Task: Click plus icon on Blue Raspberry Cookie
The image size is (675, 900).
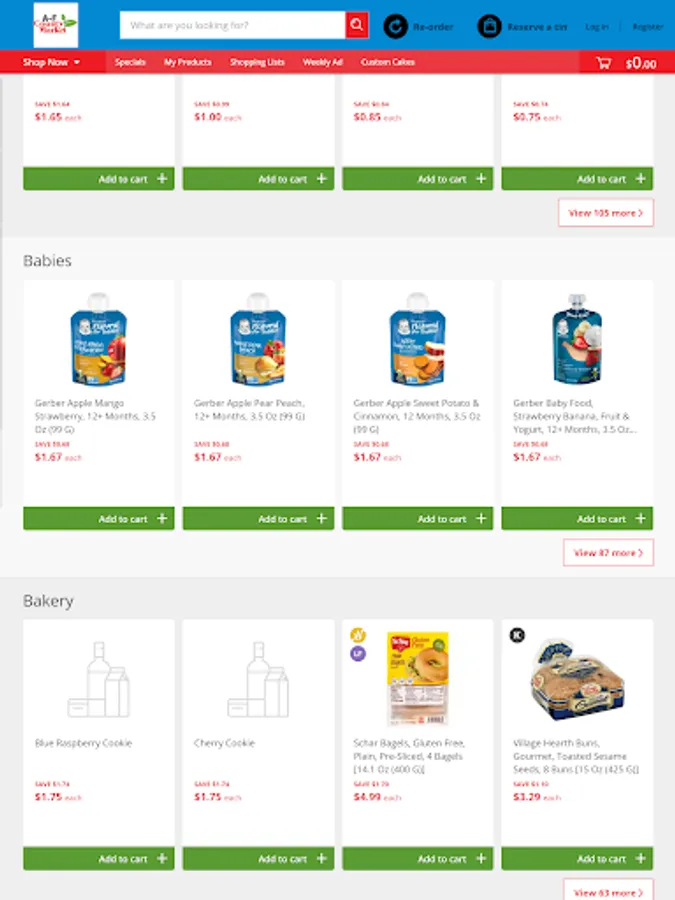Action: point(162,859)
